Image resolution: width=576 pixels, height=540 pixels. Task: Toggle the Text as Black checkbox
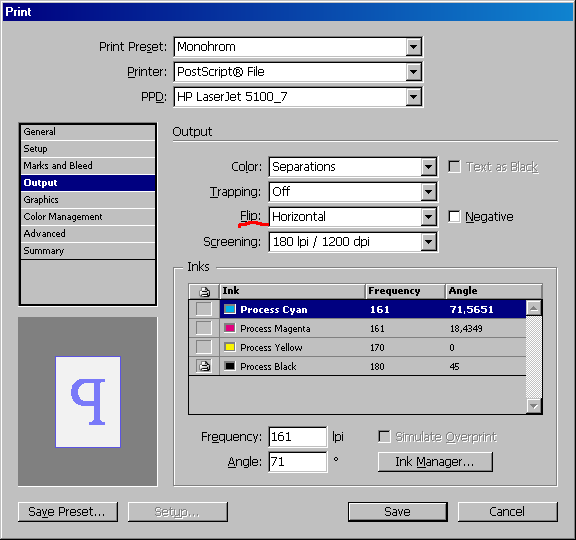point(454,167)
